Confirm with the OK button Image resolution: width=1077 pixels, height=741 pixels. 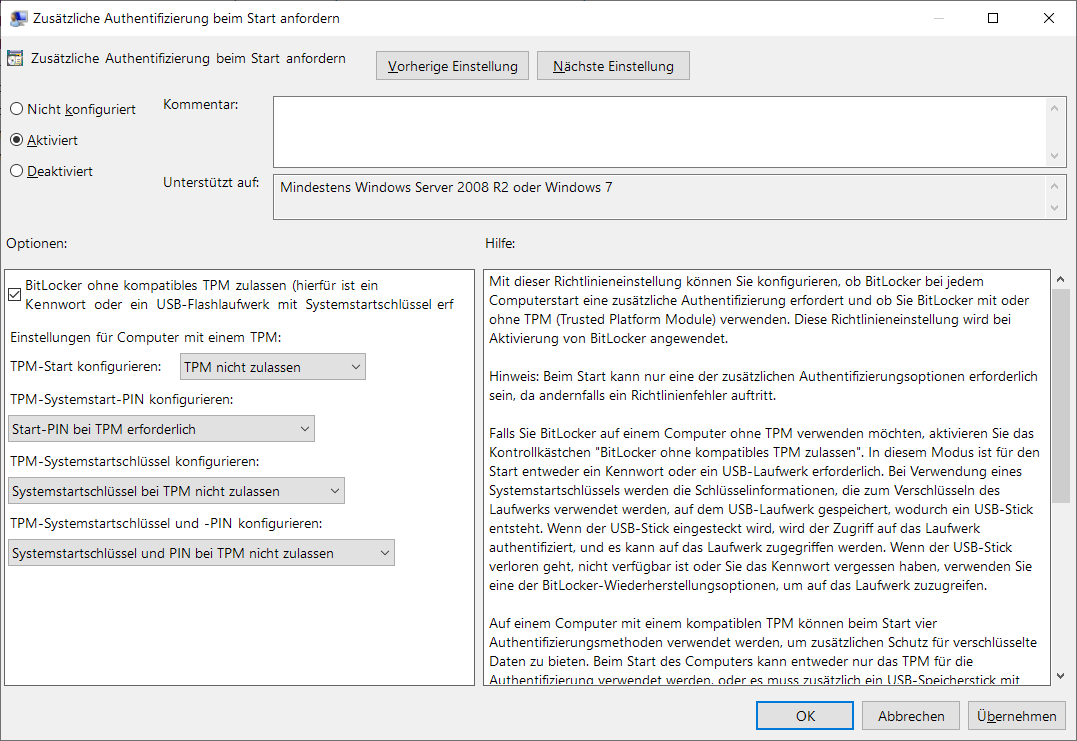(x=805, y=716)
